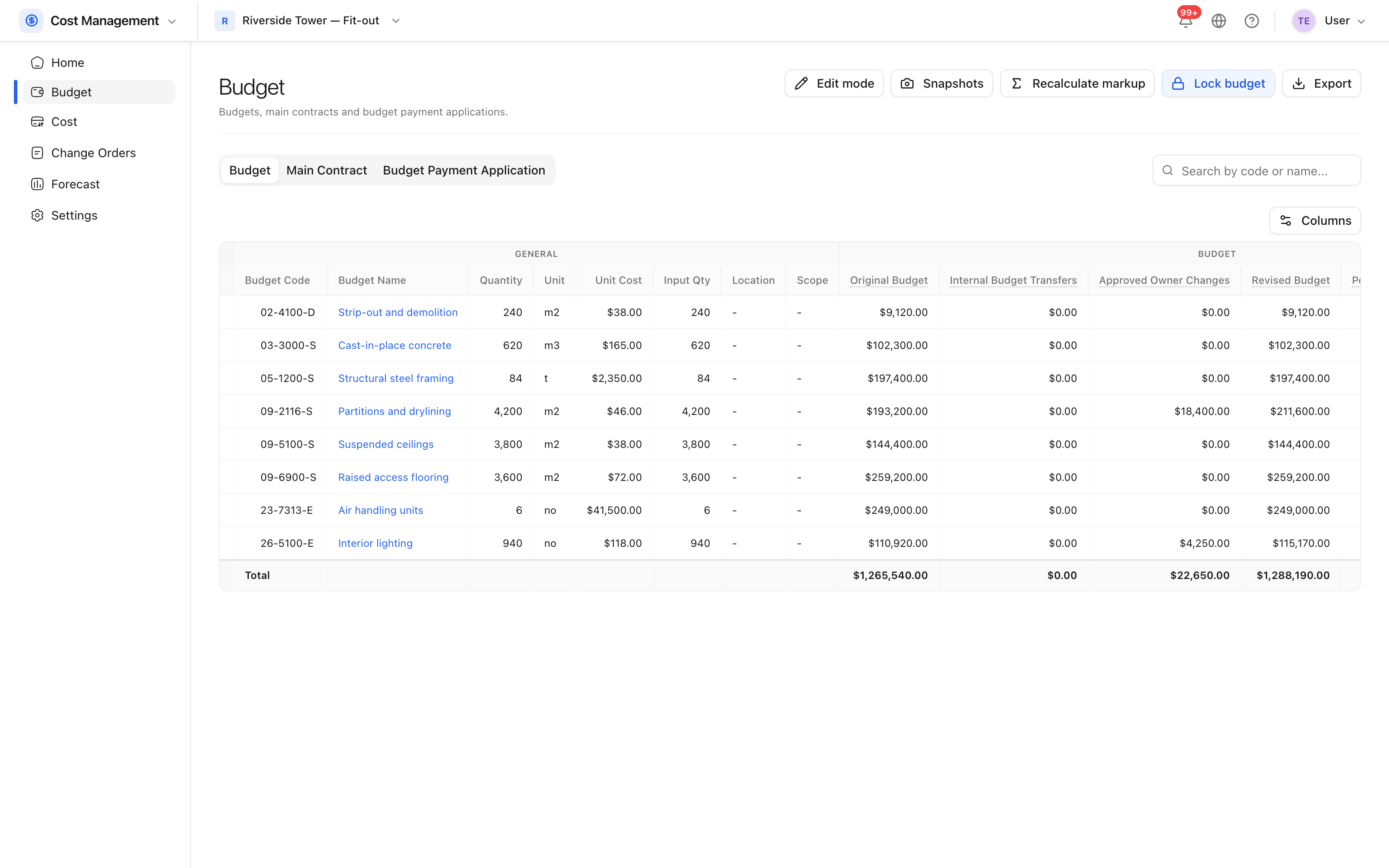Click the TE user avatar
1389x868 pixels.
tap(1303, 21)
